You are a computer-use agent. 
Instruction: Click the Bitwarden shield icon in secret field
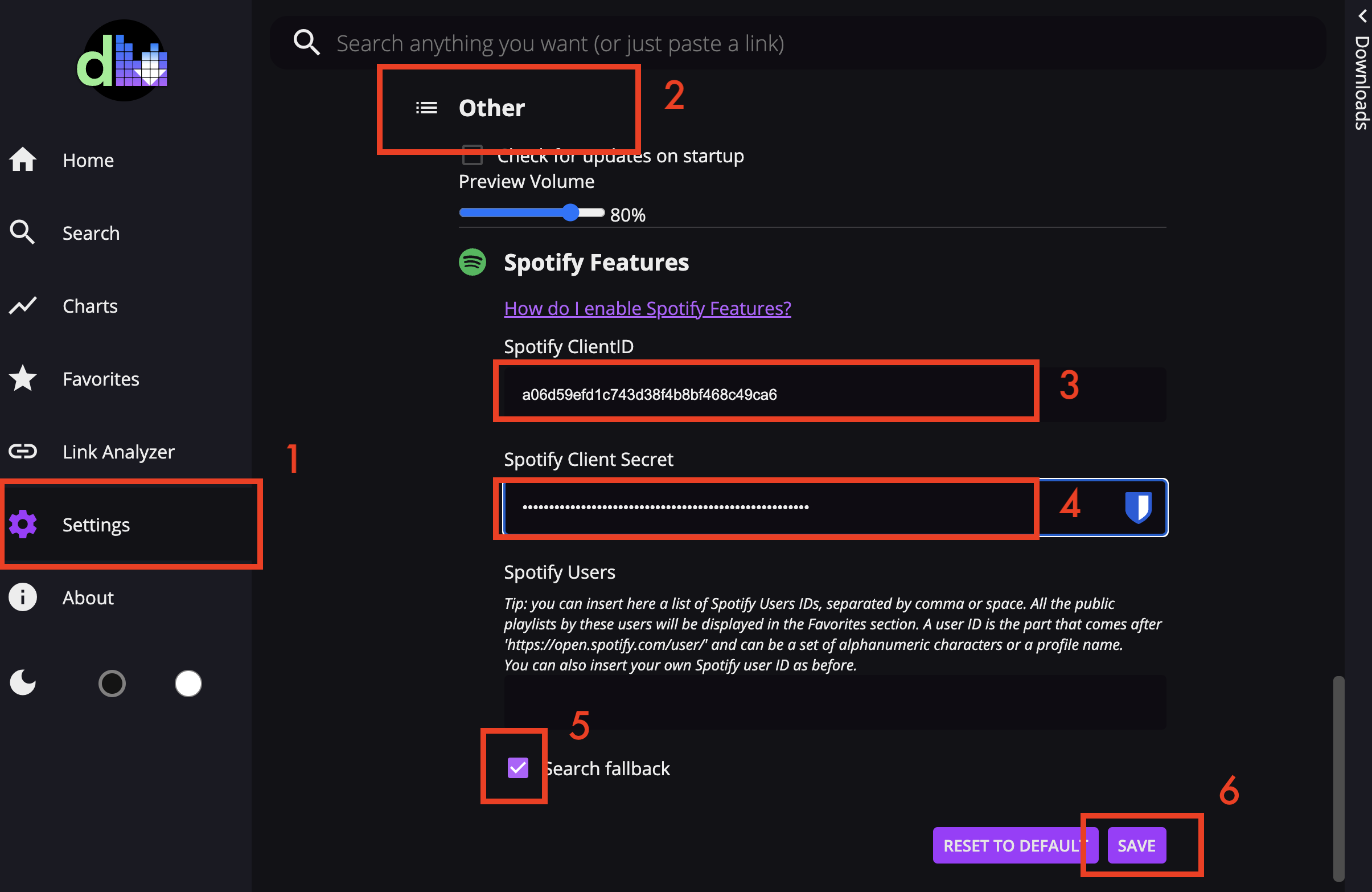(x=1138, y=507)
